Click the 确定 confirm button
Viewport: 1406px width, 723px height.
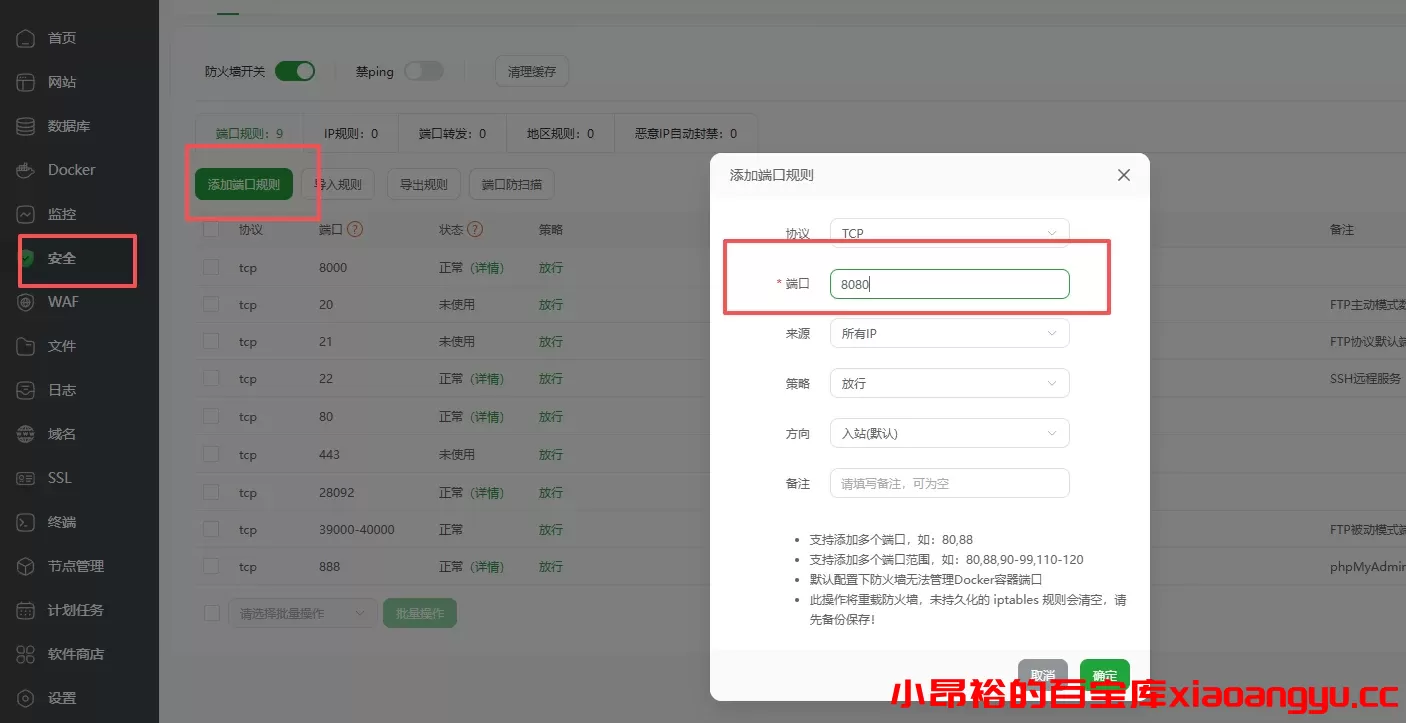tap(1104, 674)
